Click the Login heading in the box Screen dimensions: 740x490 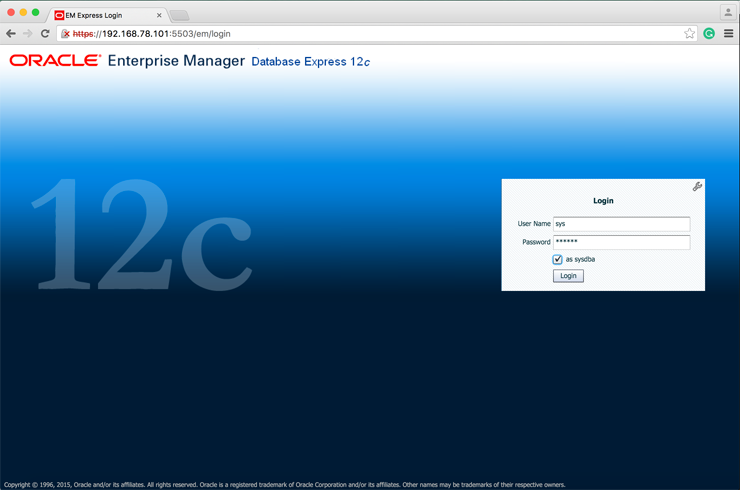(603, 201)
